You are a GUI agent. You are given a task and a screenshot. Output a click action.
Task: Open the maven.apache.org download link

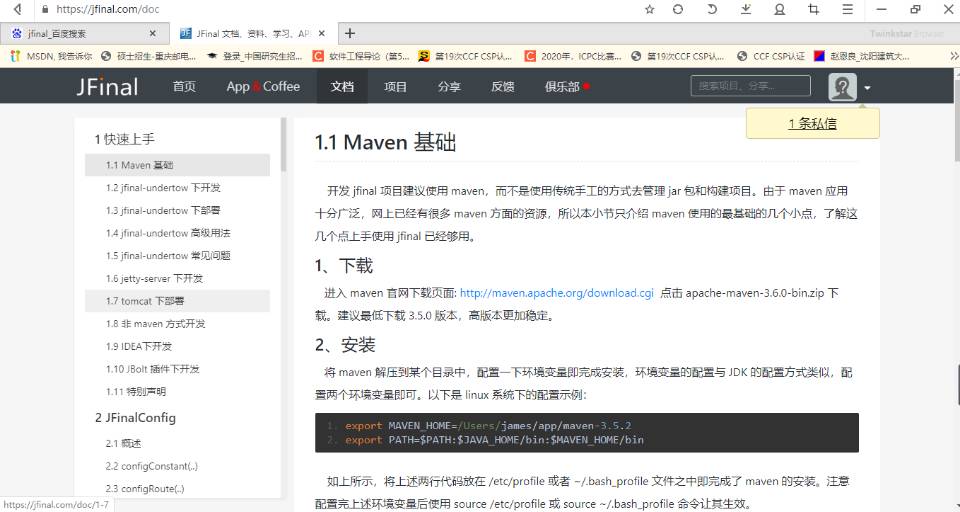tap(556, 294)
